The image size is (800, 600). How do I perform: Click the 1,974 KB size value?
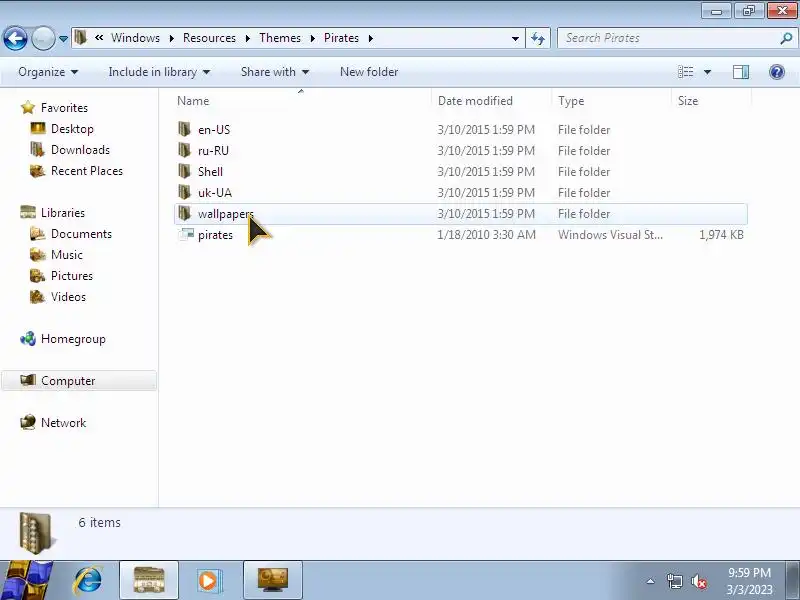[721, 235]
